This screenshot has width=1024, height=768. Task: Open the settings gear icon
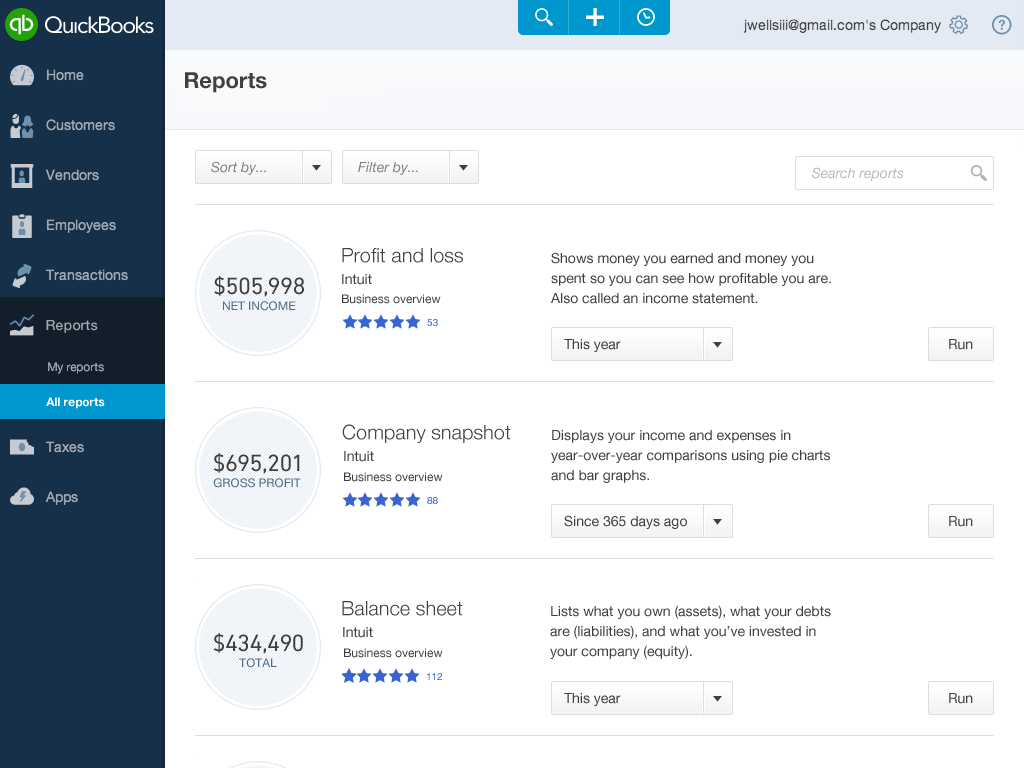959,25
